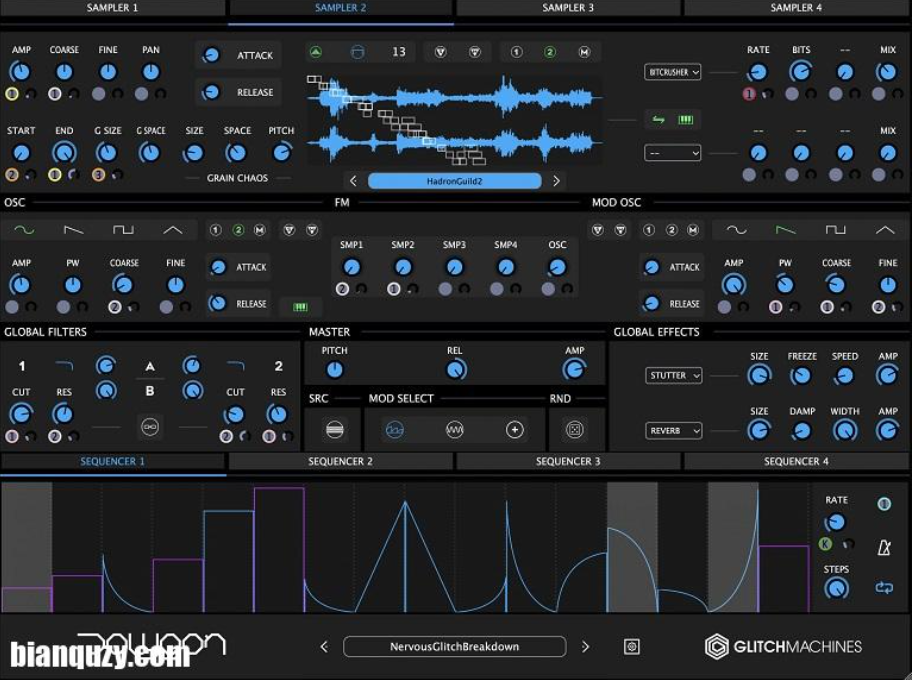This screenshot has height=680, width=912.
Task: Toggle sampler M button above the waveform
Action: (x=584, y=52)
